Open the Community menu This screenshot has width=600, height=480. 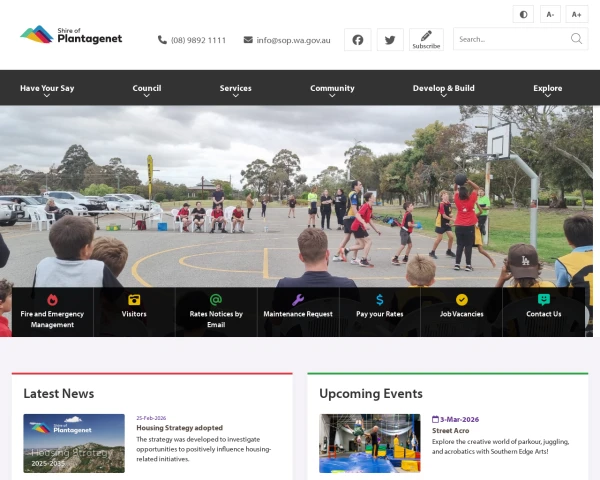332,88
